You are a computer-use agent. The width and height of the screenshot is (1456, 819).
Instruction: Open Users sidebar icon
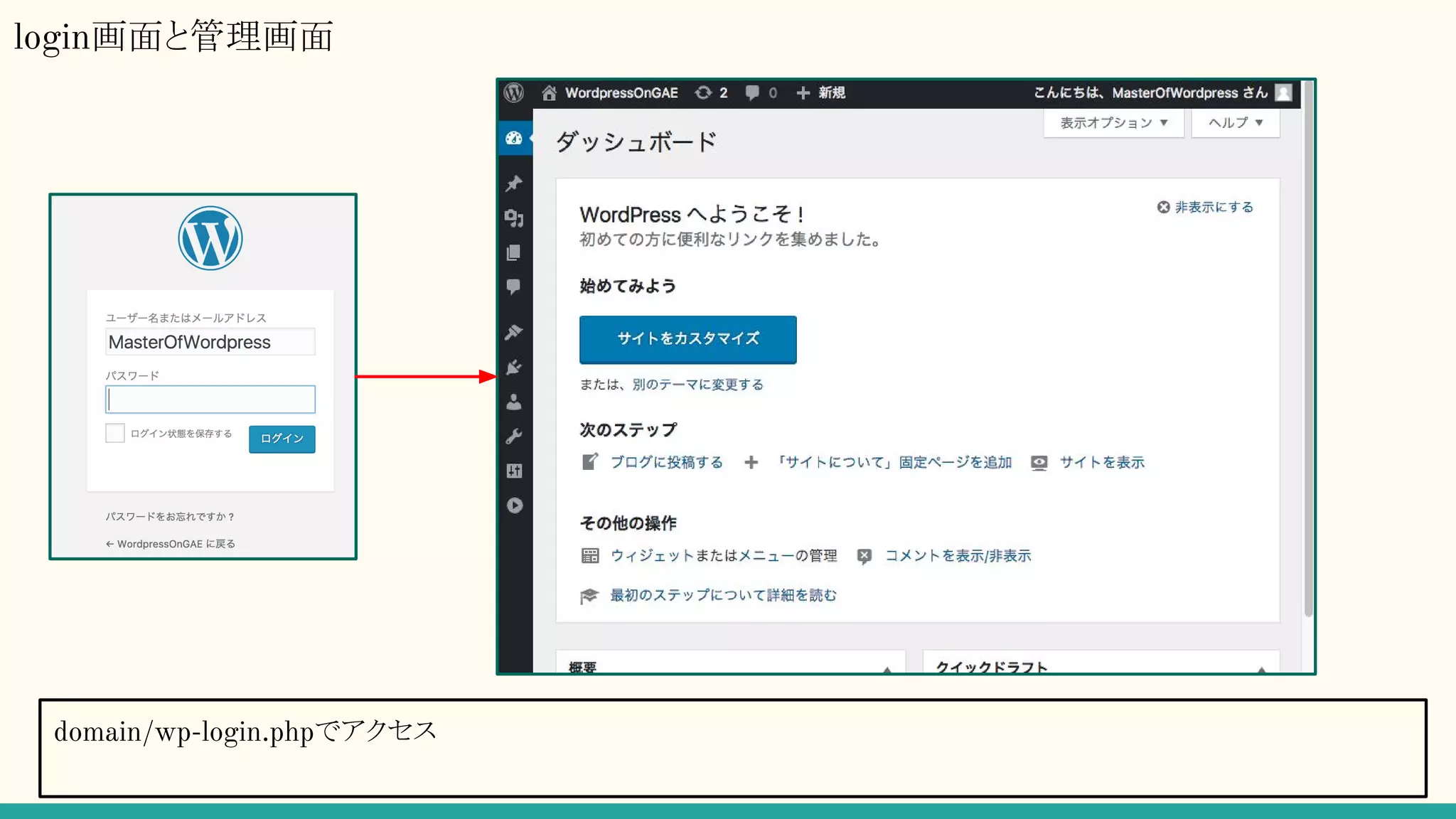coord(514,402)
